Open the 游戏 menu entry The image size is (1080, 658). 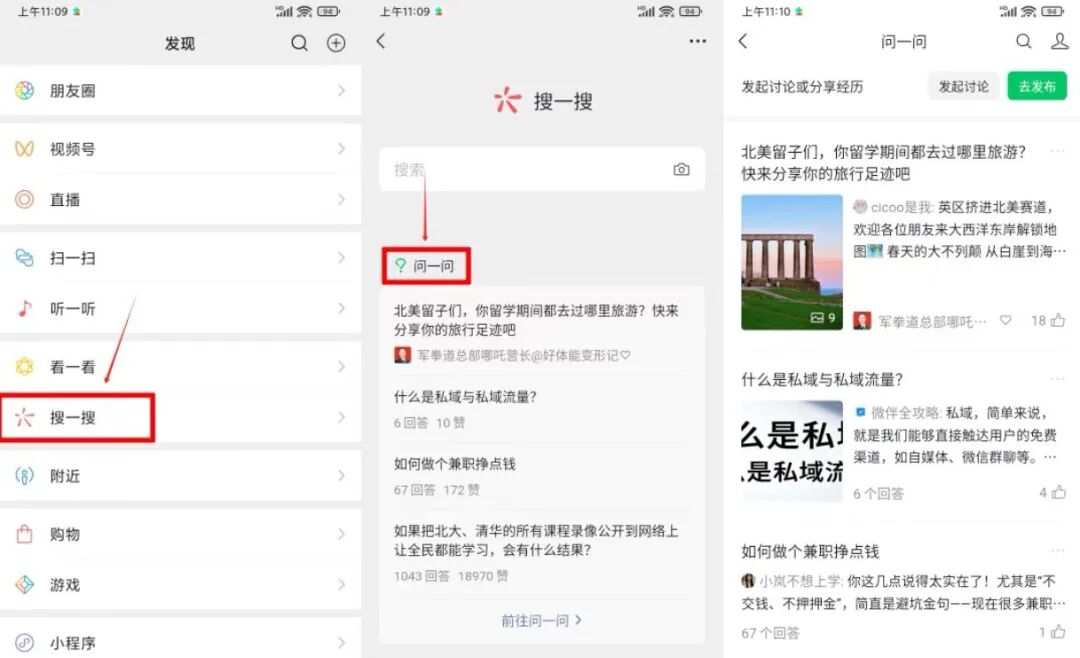180,584
